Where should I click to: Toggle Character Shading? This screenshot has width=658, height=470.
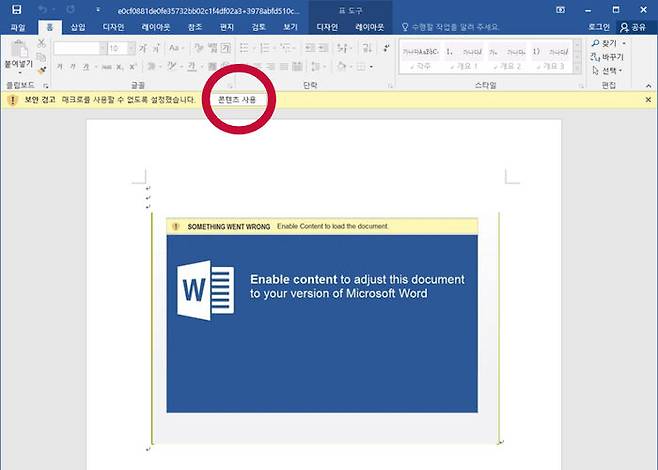[x=212, y=66]
